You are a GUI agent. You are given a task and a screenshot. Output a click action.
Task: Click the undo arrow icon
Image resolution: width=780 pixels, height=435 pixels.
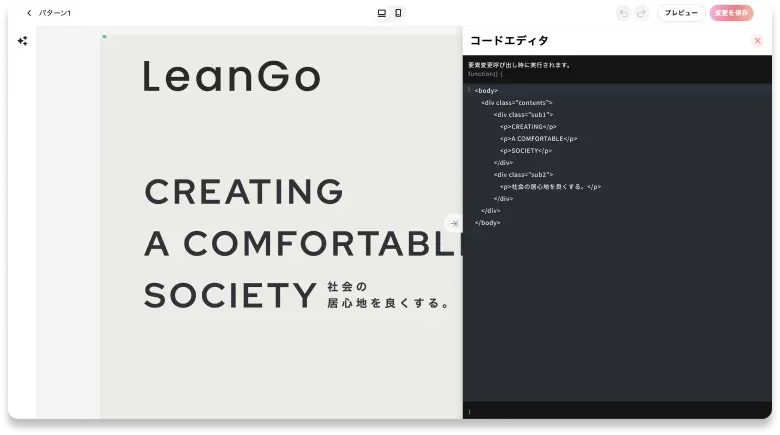pyautogui.click(x=624, y=13)
